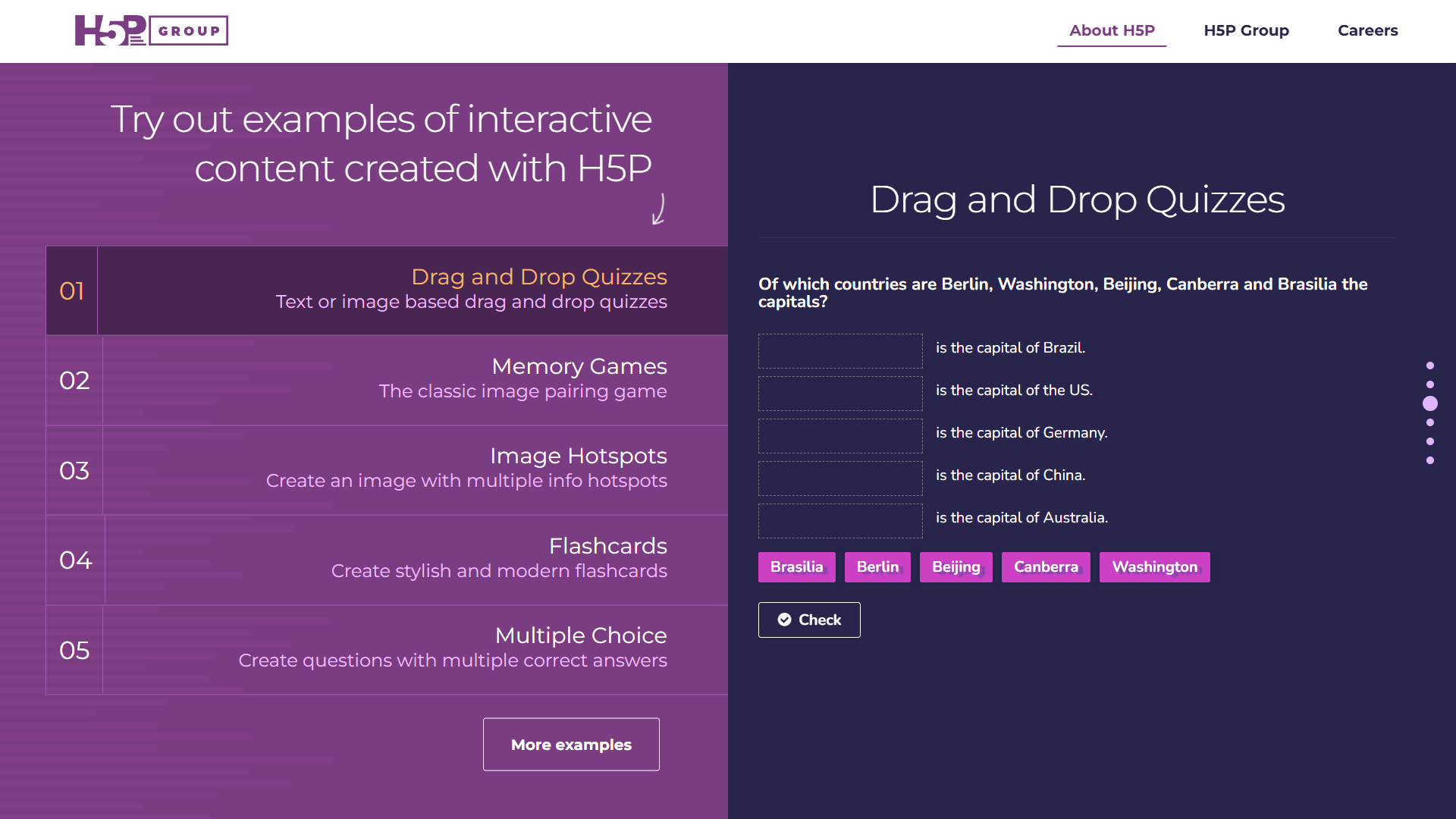Select the second page navigation dot

pyautogui.click(x=1429, y=384)
